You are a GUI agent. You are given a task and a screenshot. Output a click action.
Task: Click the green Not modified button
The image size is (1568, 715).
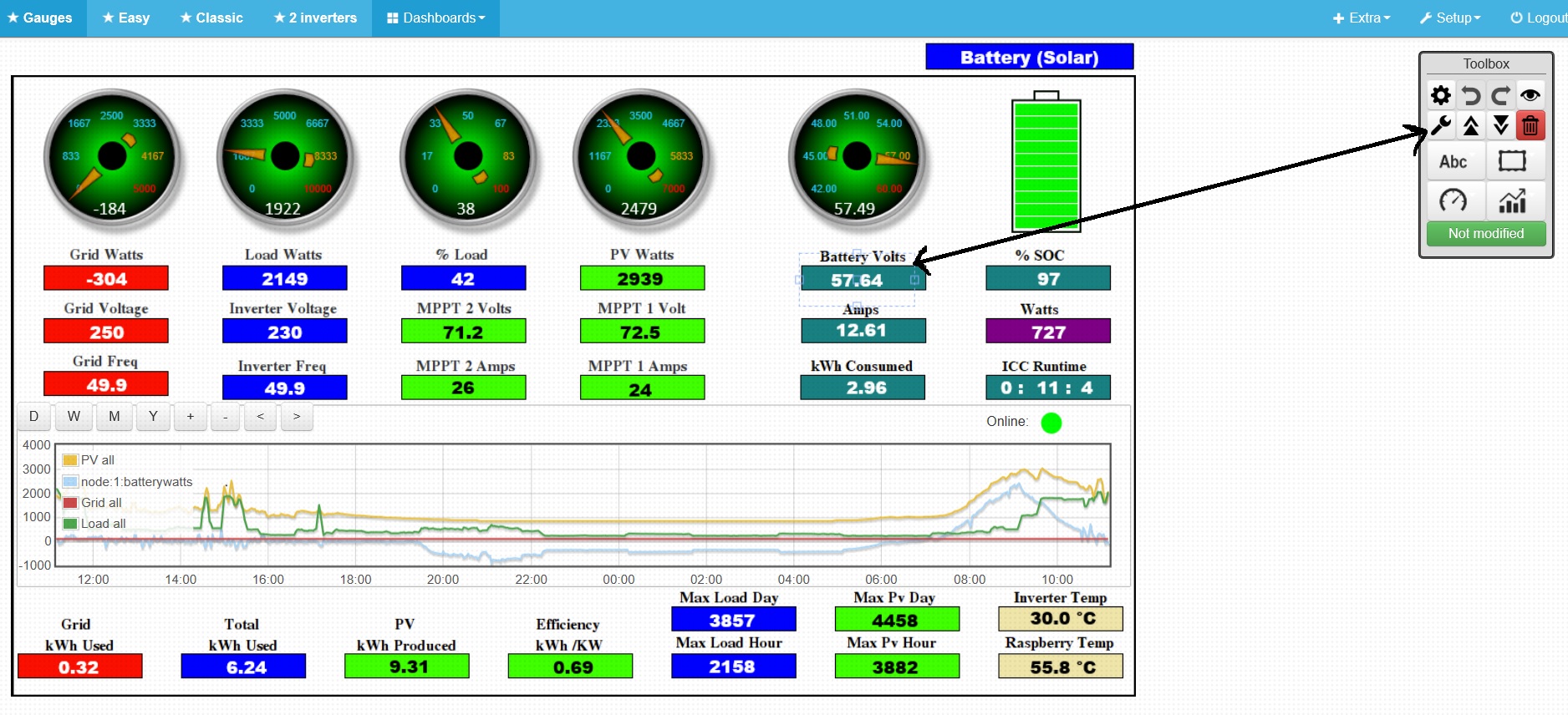(x=1485, y=234)
